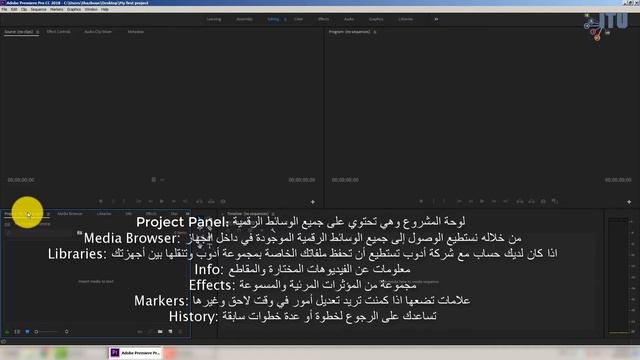Viewport: 640px width, 360px height.
Task: Switch Project panel to List View
Action: [17, 332]
